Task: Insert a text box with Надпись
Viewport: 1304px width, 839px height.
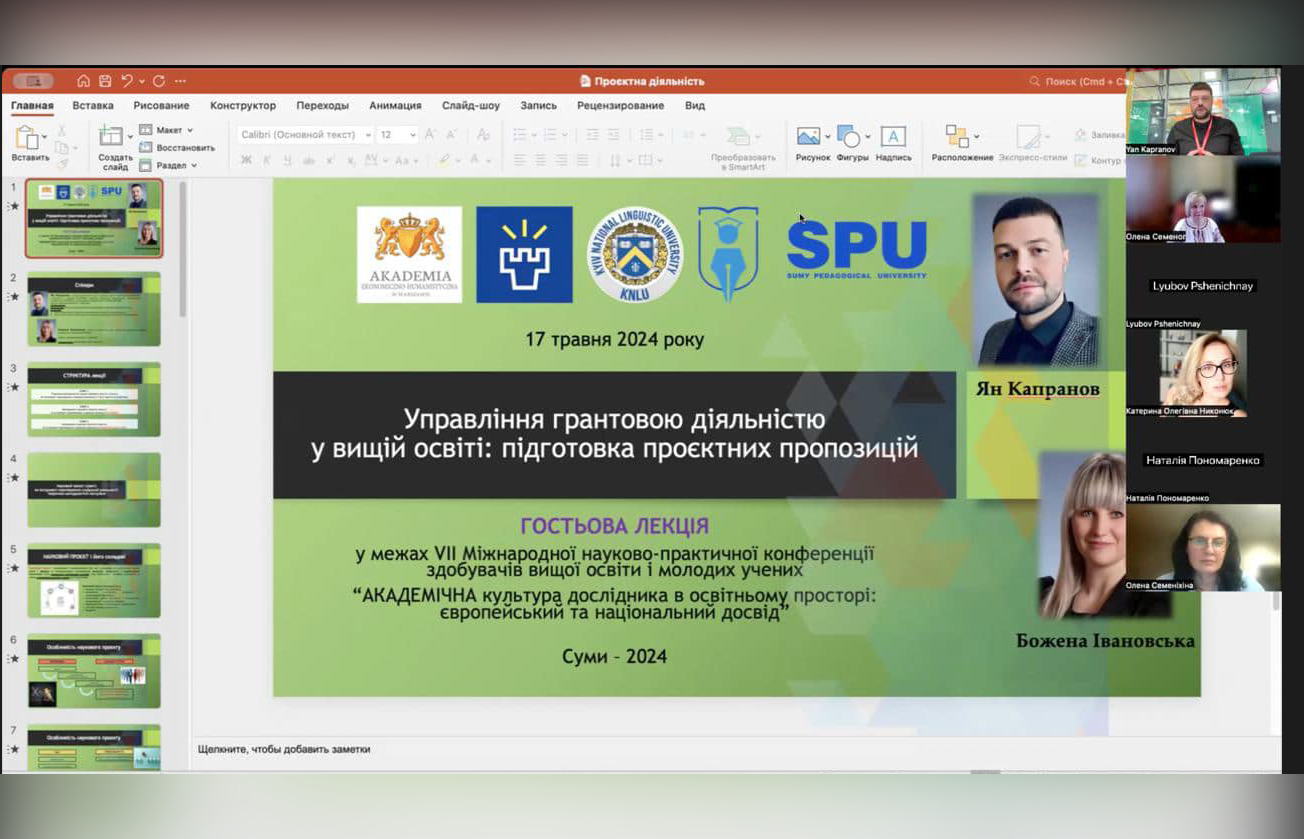Action: [x=893, y=137]
